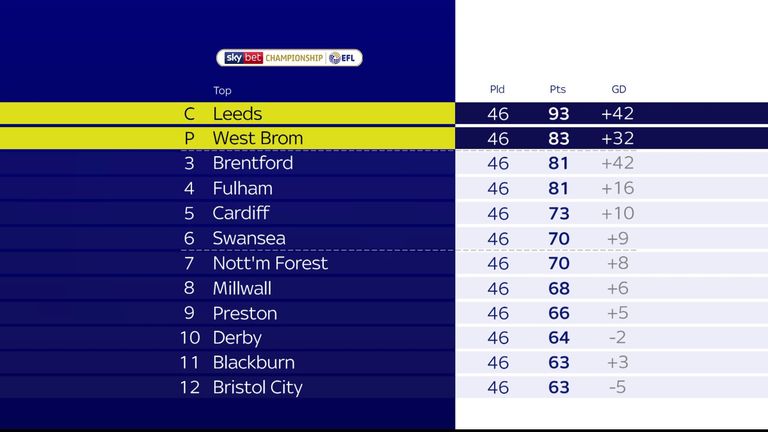This screenshot has width=768, height=432.
Task: Choose Cardiff in the table
Action: [240, 213]
